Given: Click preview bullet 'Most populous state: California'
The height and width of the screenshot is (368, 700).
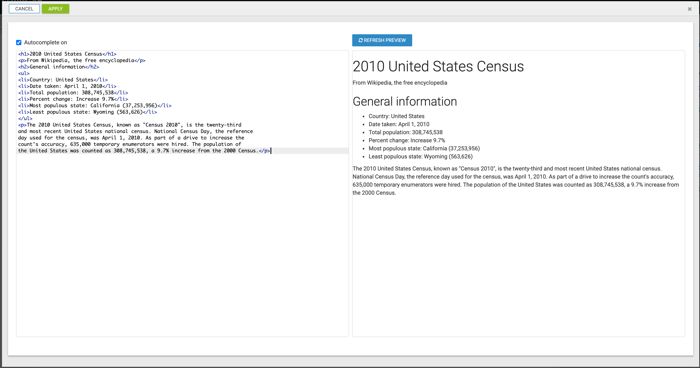Looking at the screenshot, I should (424, 148).
